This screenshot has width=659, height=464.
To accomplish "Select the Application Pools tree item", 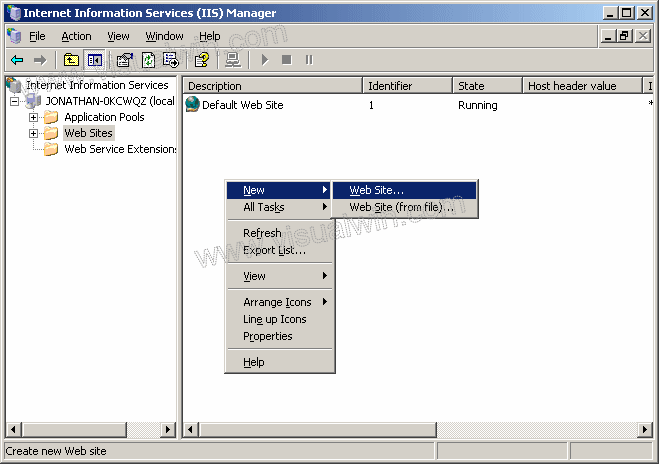I will (x=104, y=117).
